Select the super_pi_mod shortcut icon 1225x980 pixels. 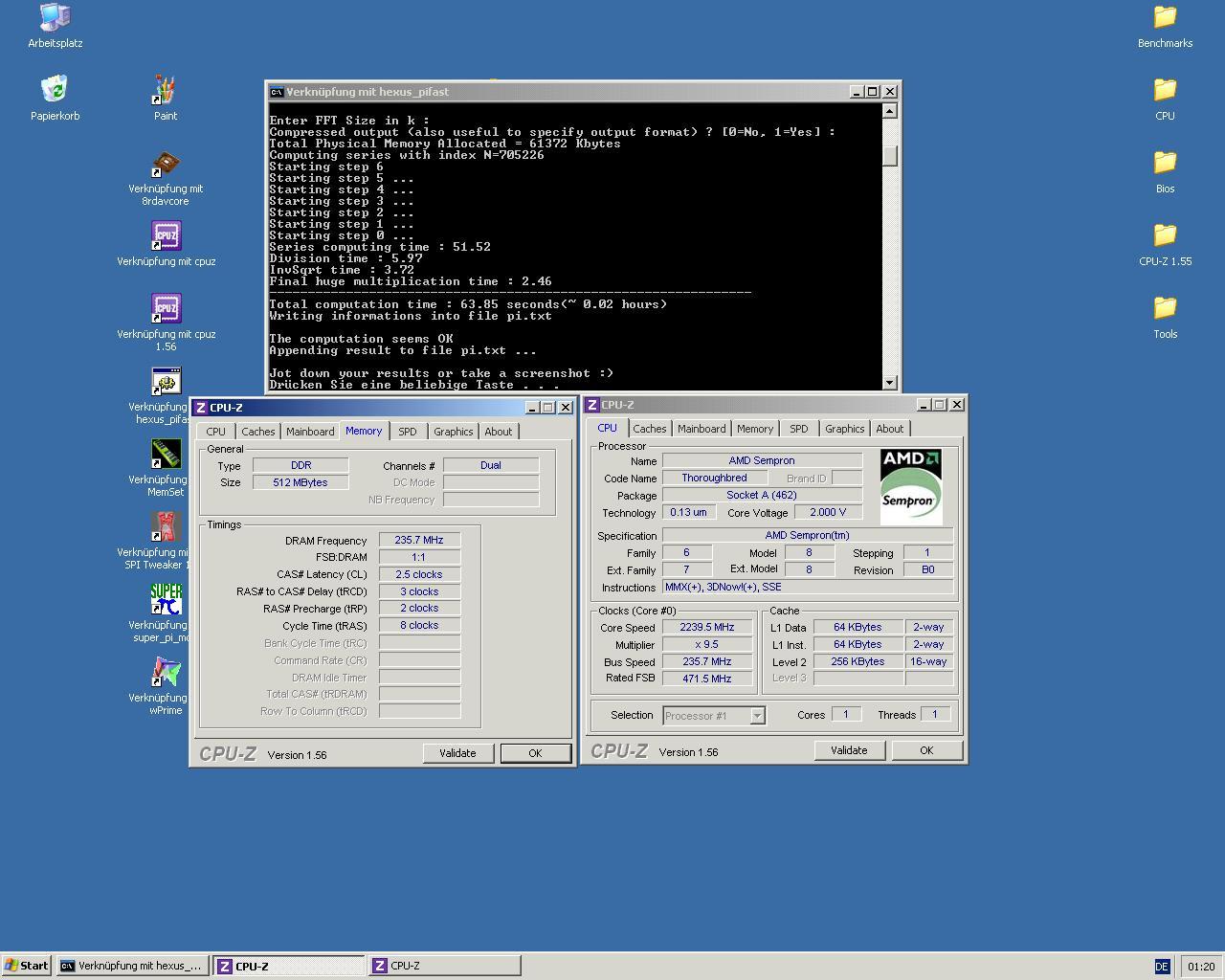(166, 599)
